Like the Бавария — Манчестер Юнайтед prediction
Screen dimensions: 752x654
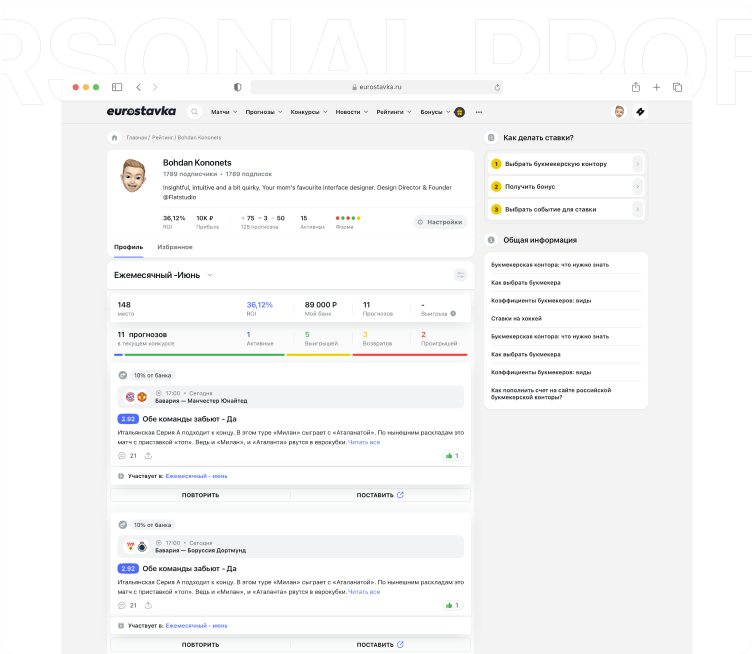point(452,455)
